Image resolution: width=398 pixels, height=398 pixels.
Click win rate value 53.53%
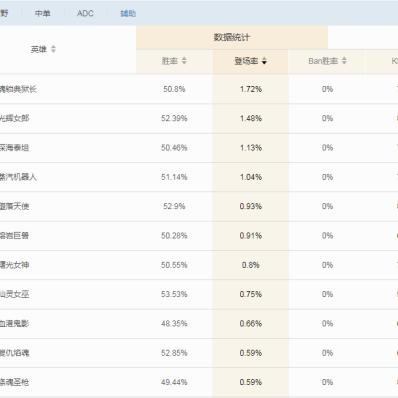174,294
